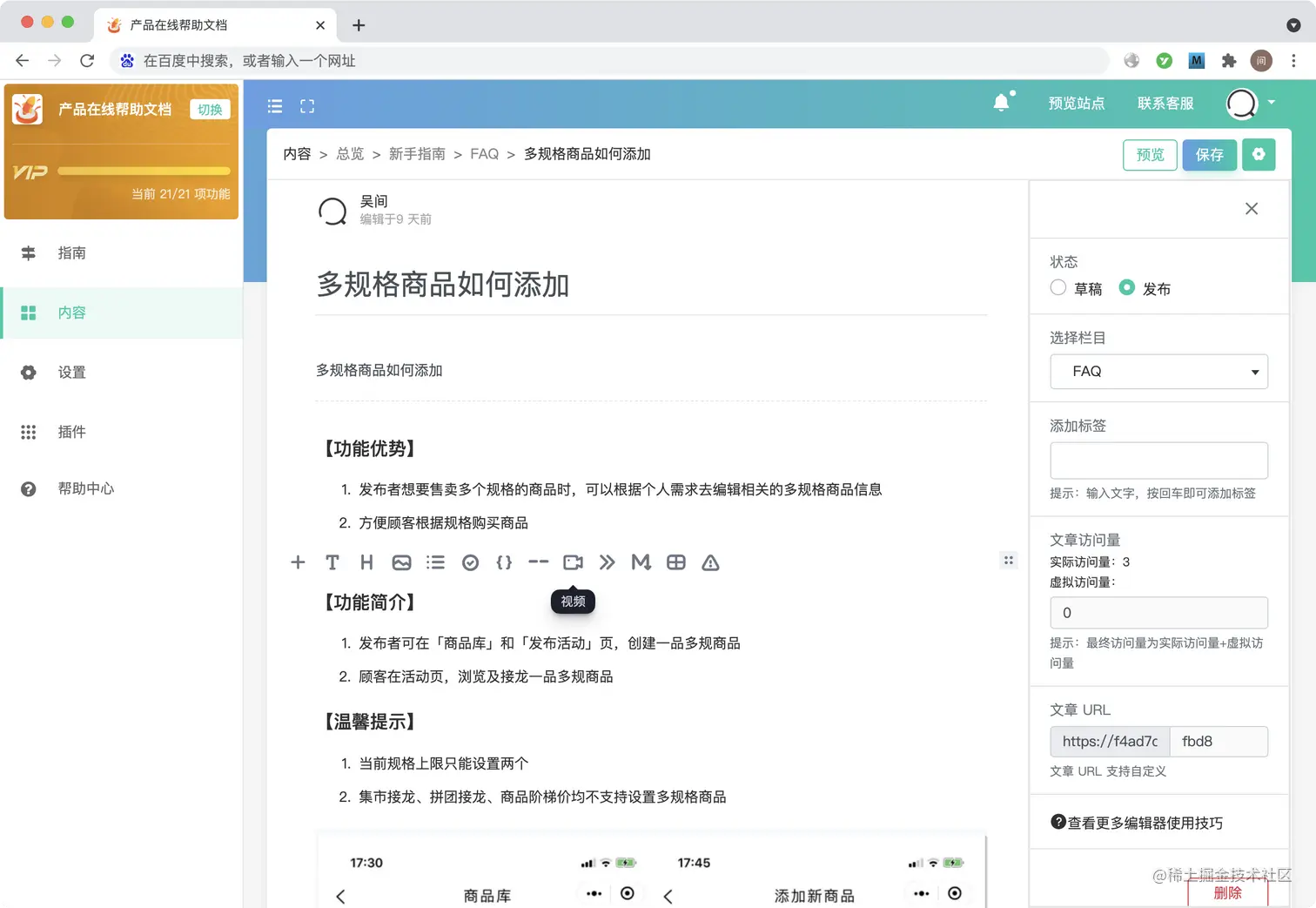Image resolution: width=1316 pixels, height=908 pixels.
Task: Focus the 虚拟访问量 input field
Action: tap(1158, 613)
